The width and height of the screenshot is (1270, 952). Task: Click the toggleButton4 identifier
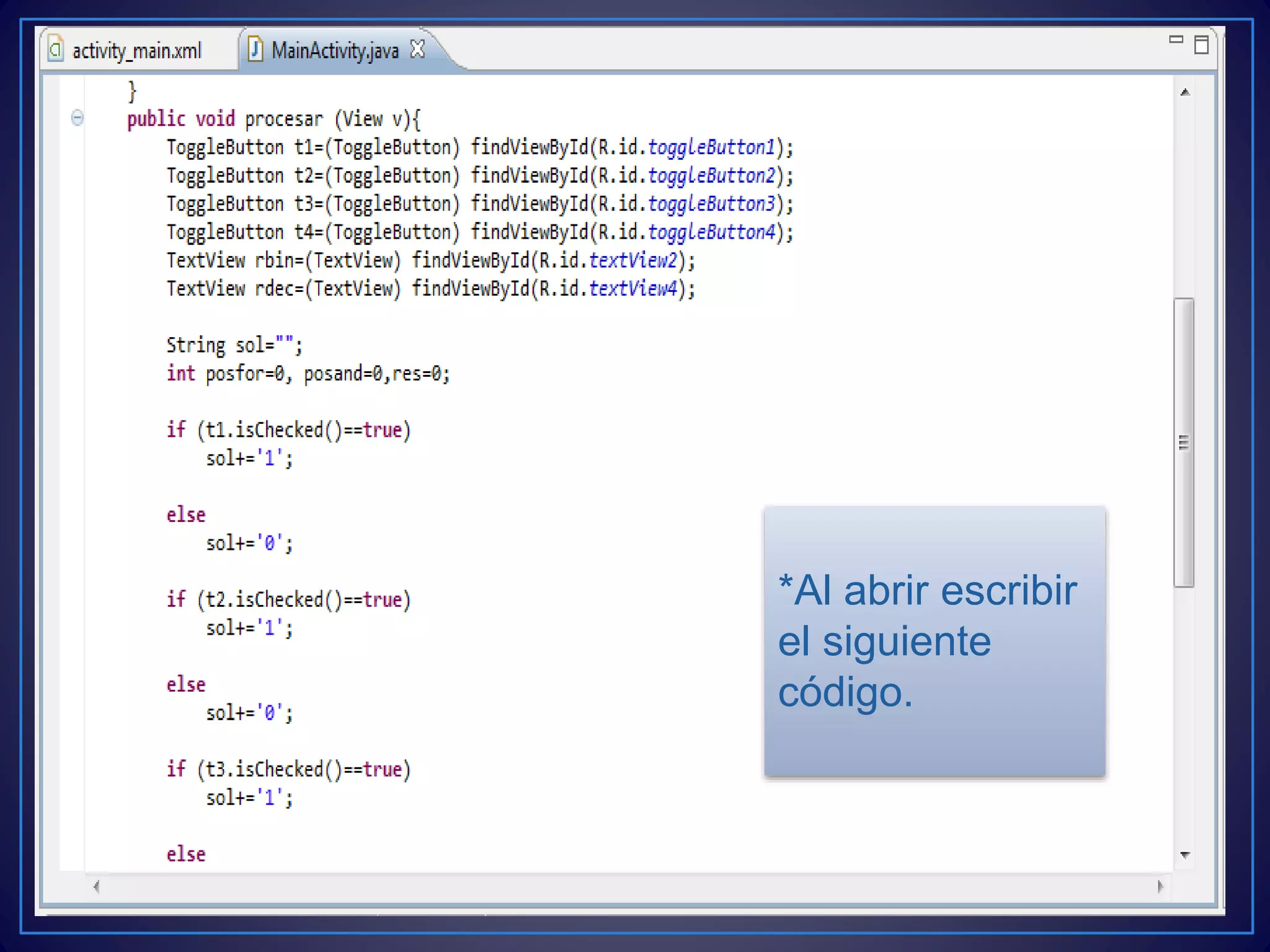point(711,232)
